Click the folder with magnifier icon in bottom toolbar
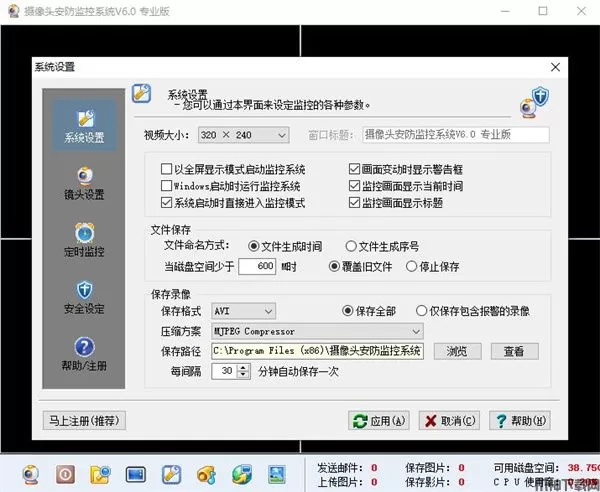This screenshot has height=492, width=600. pos(100,475)
